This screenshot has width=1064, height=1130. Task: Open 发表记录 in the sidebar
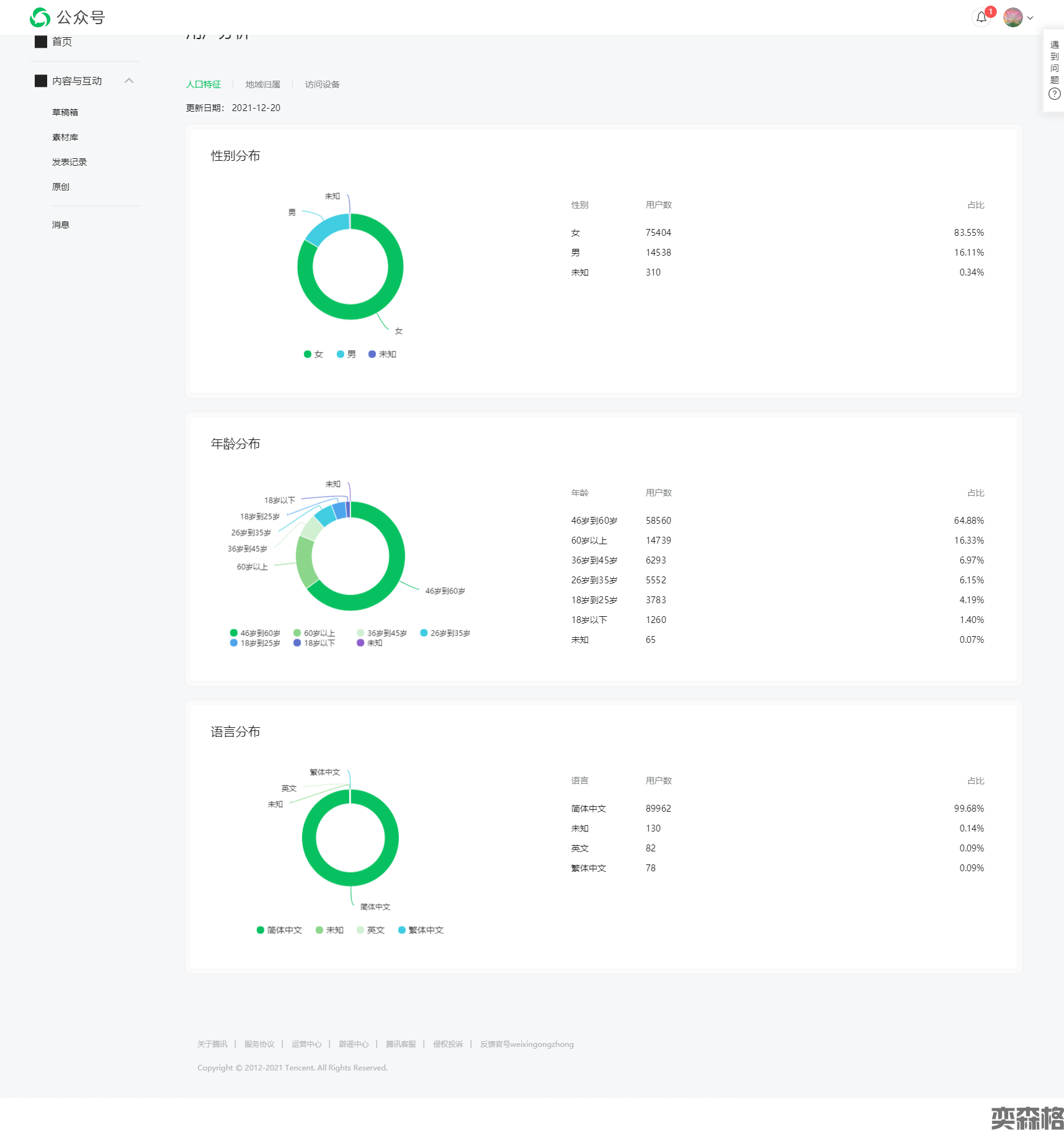pos(69,162)
